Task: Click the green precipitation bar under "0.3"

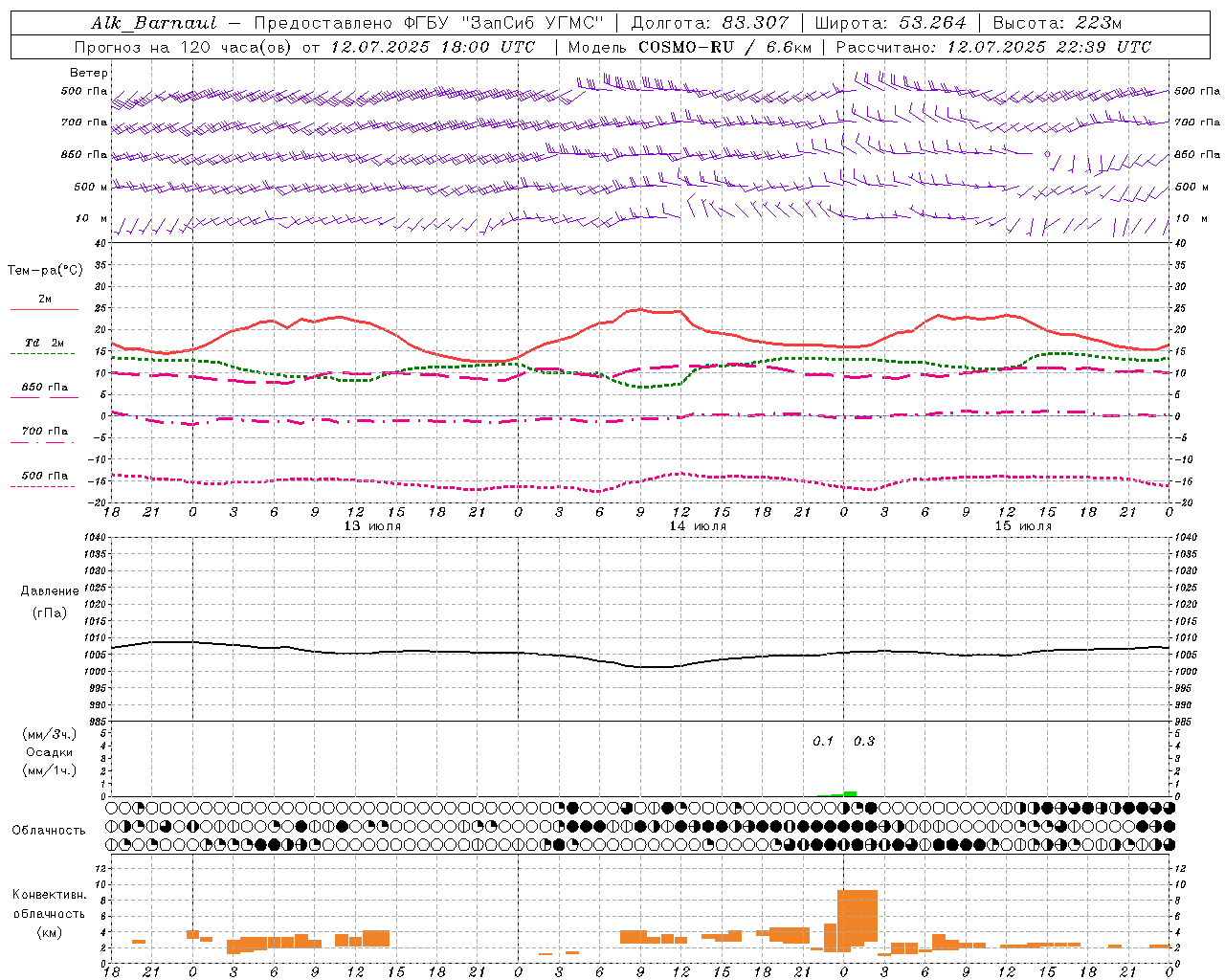Action: [850, 793]
